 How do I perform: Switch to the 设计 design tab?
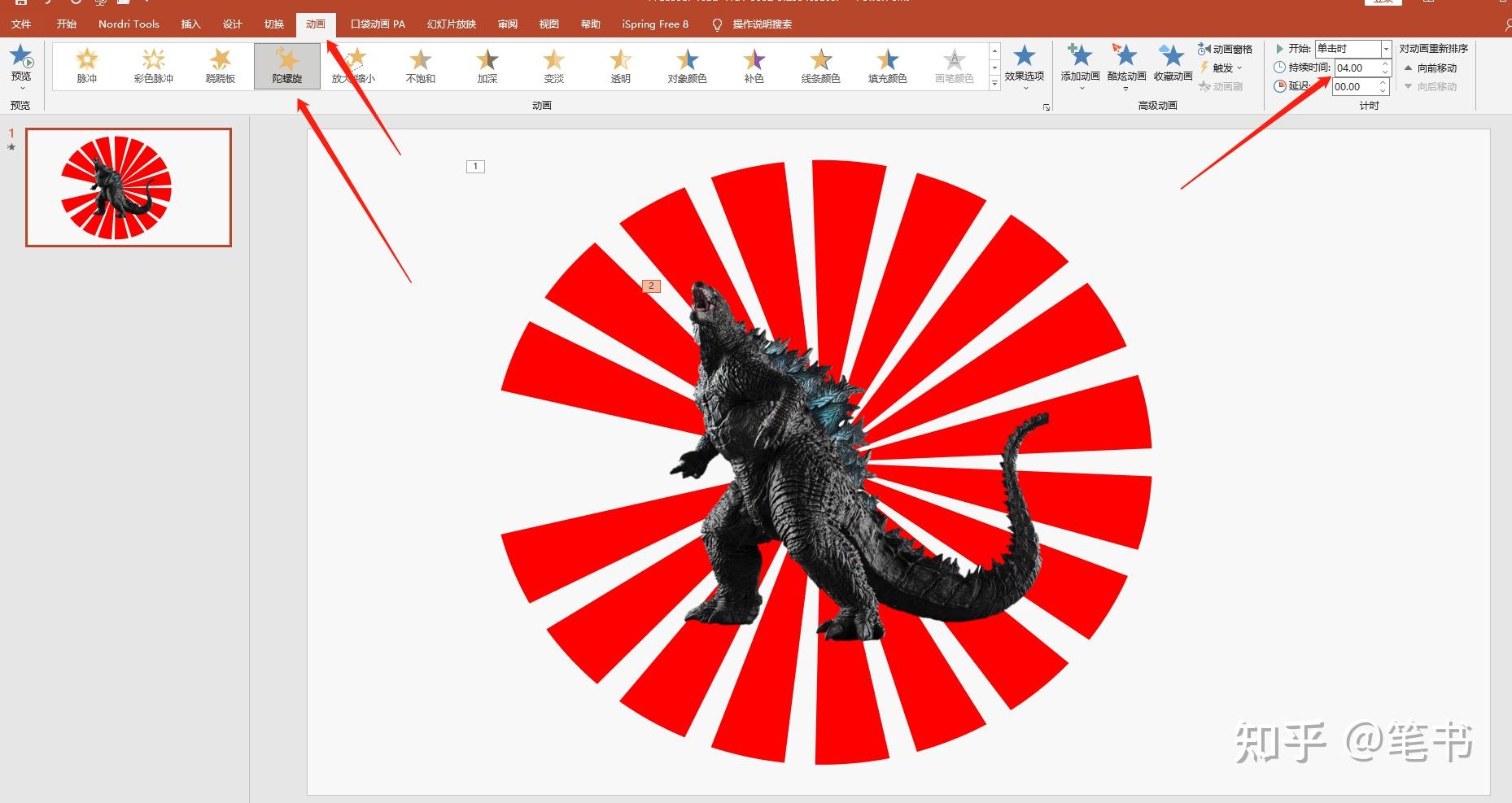click(233, 24)
